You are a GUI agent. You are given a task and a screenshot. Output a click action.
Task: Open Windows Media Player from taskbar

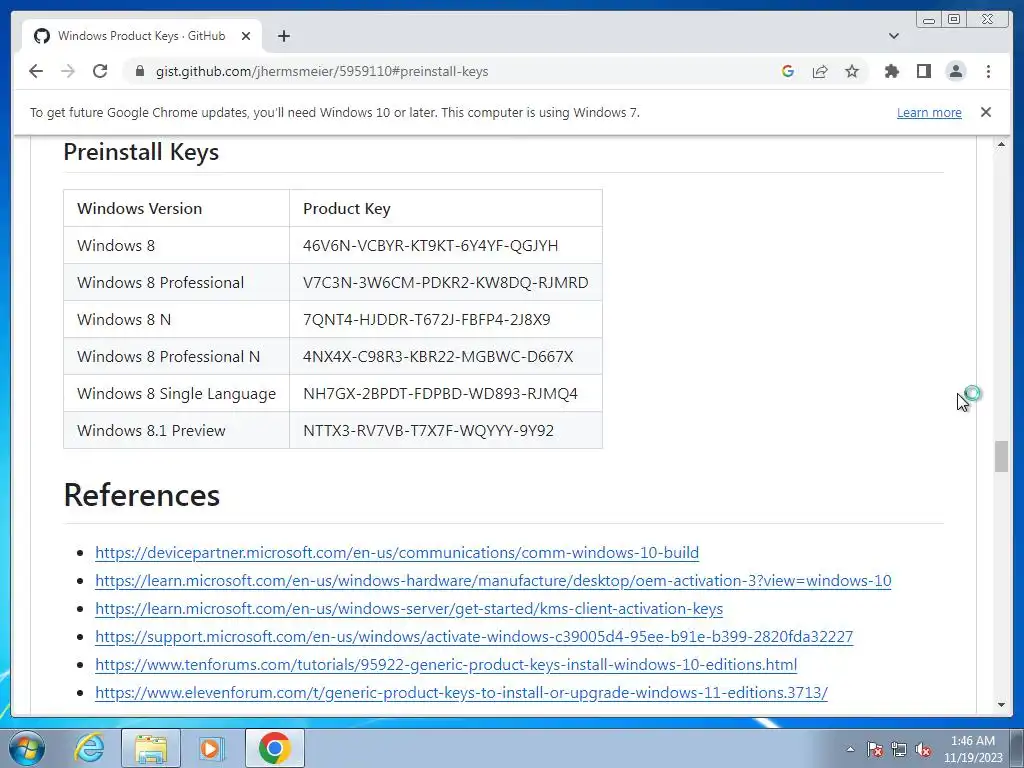pos(212,748)
